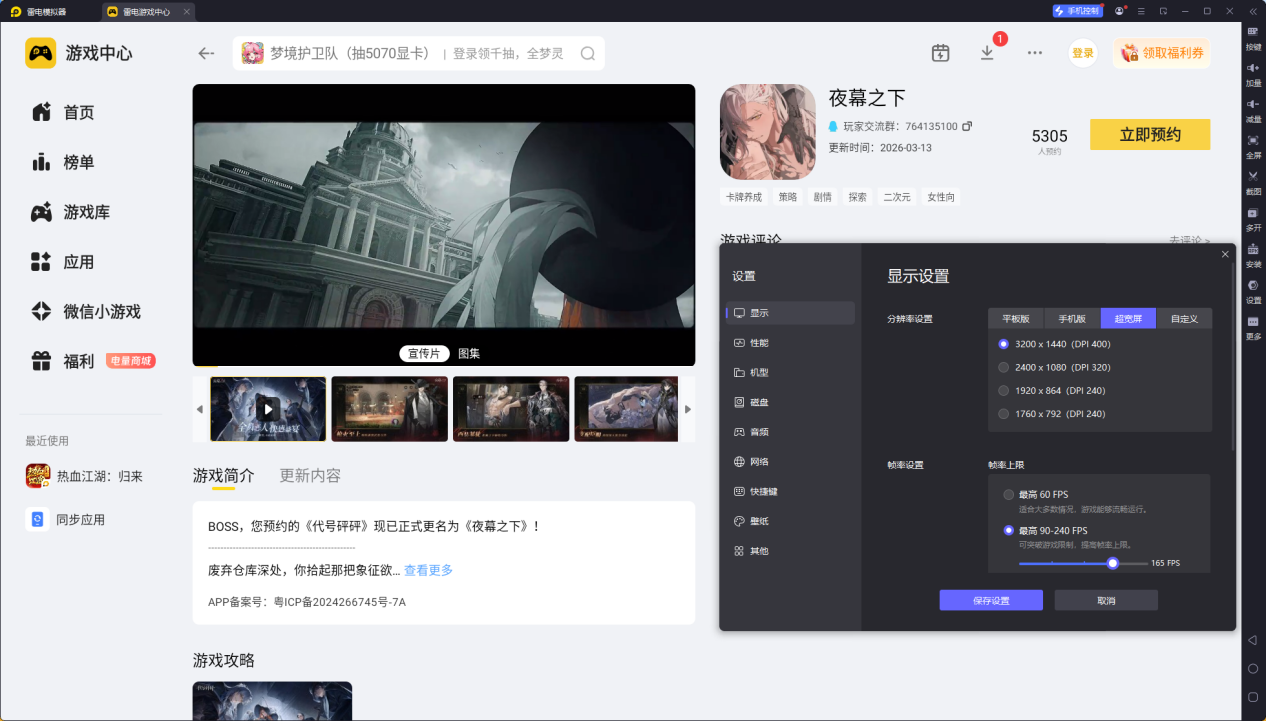Open 其他 other settings section

[x=790, y=551]
